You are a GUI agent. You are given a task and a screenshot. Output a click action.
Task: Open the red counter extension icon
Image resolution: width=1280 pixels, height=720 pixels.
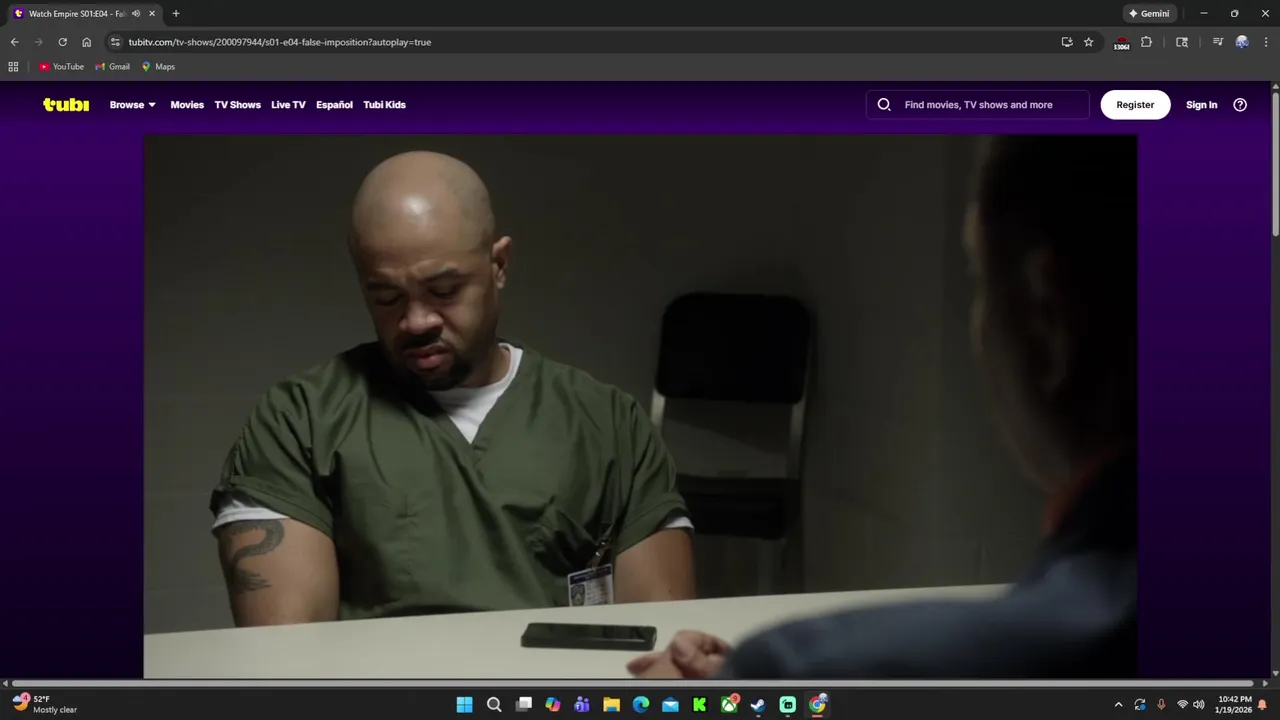coord(1121,43)
